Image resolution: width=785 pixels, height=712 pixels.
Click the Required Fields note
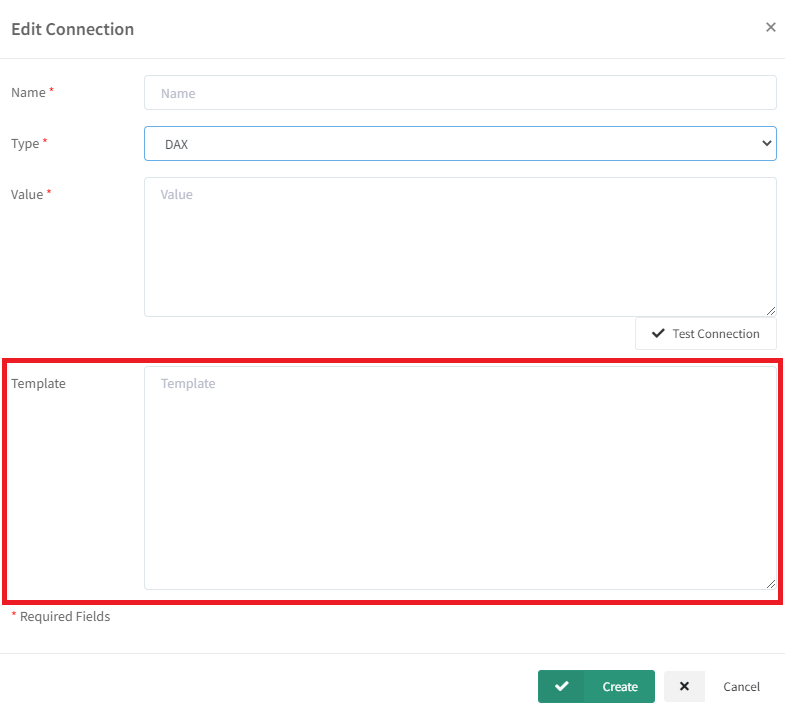(x=61, y=616)
